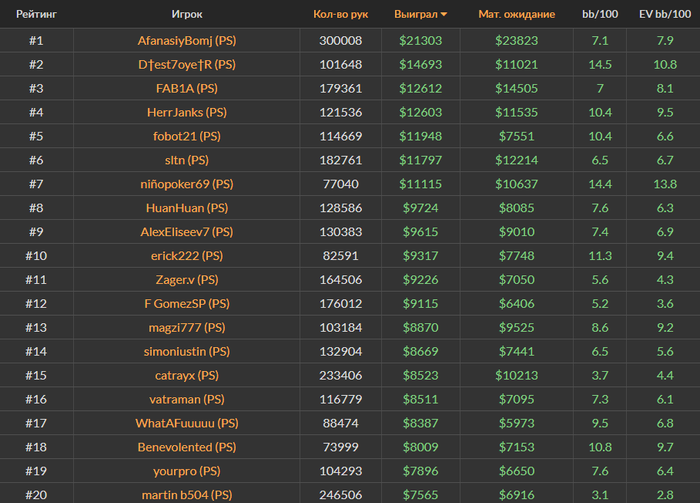View HerrJanks (PS) player stats
Screen dimensions: 700x503
point(187,112)
